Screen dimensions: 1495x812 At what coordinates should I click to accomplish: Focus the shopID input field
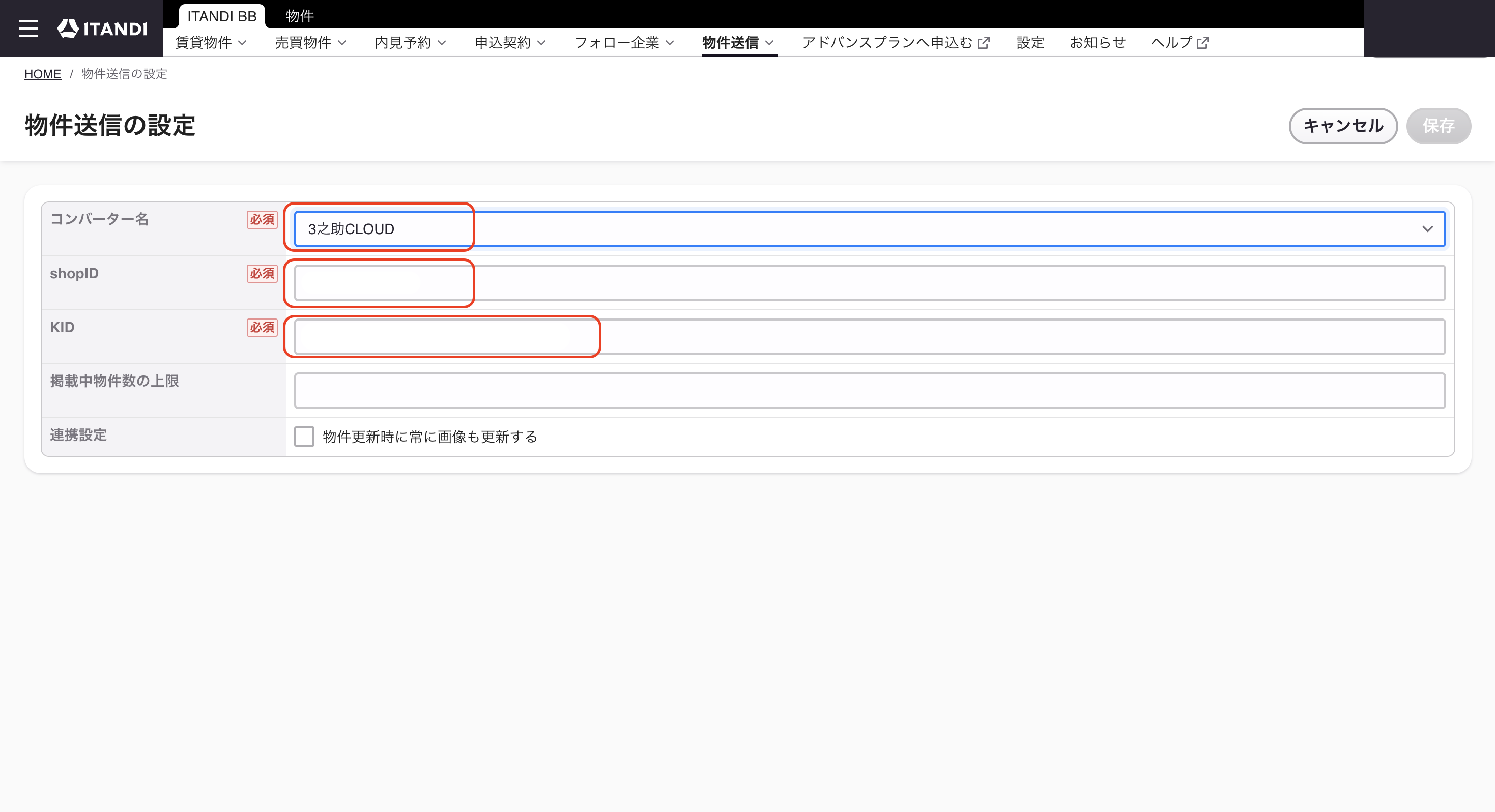[870, 283]
